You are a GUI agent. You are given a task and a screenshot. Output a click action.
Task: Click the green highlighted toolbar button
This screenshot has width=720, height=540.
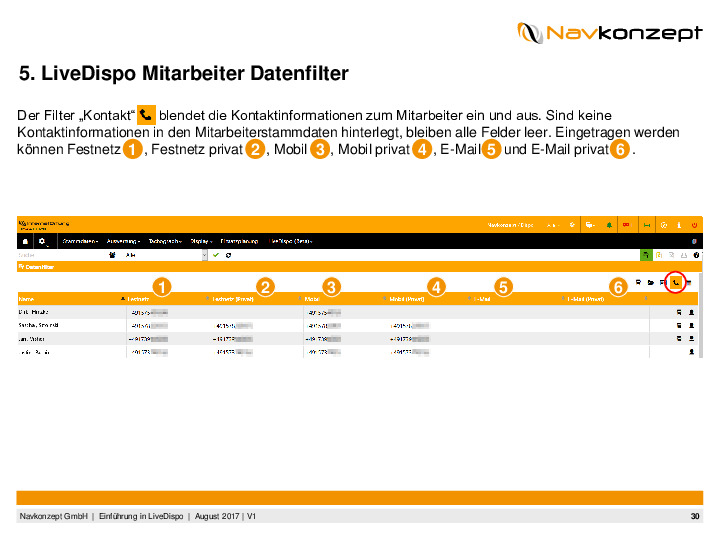pyautogui.click(x=646, y=255)
